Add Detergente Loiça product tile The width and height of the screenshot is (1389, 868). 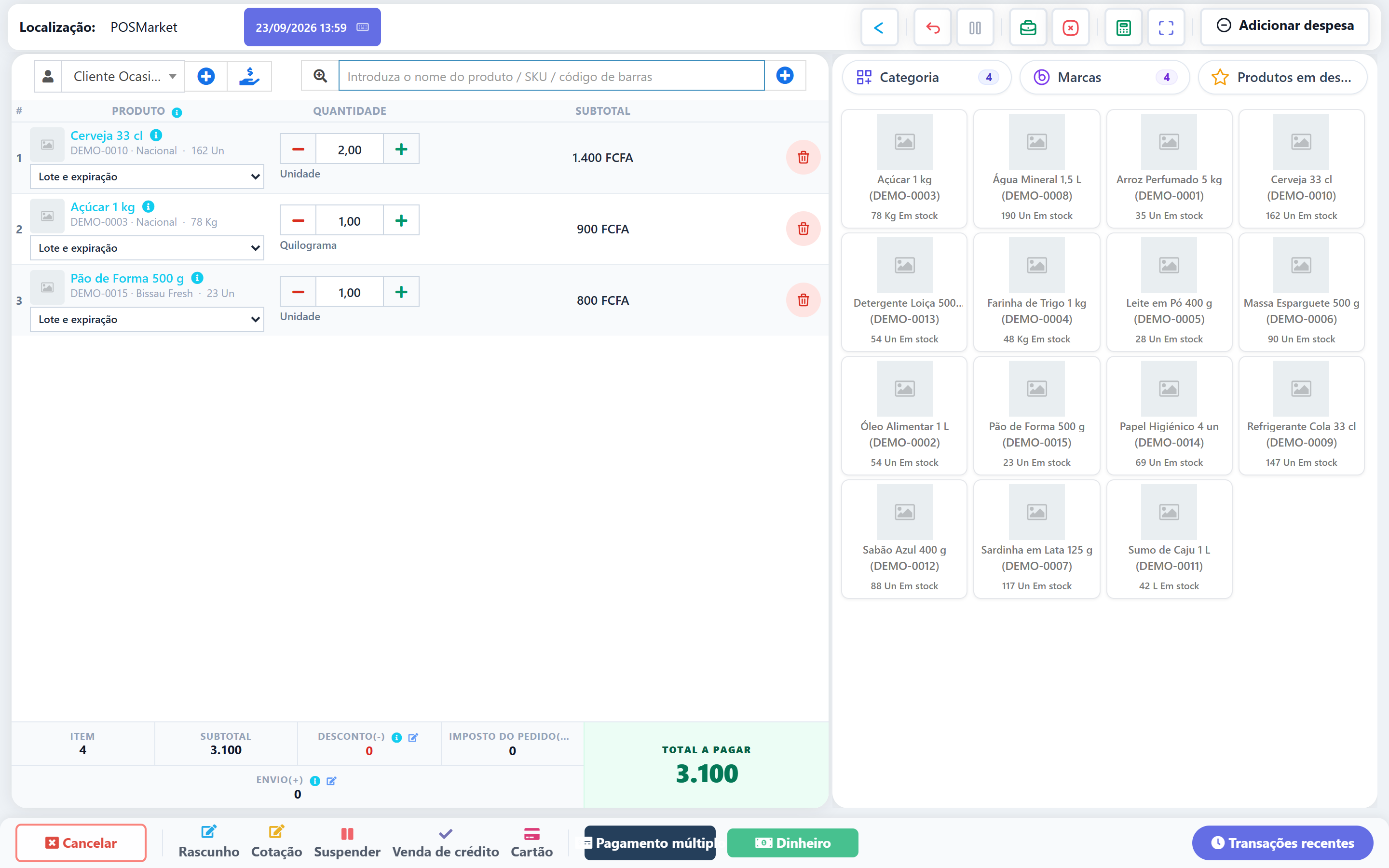tap(905, 292)
